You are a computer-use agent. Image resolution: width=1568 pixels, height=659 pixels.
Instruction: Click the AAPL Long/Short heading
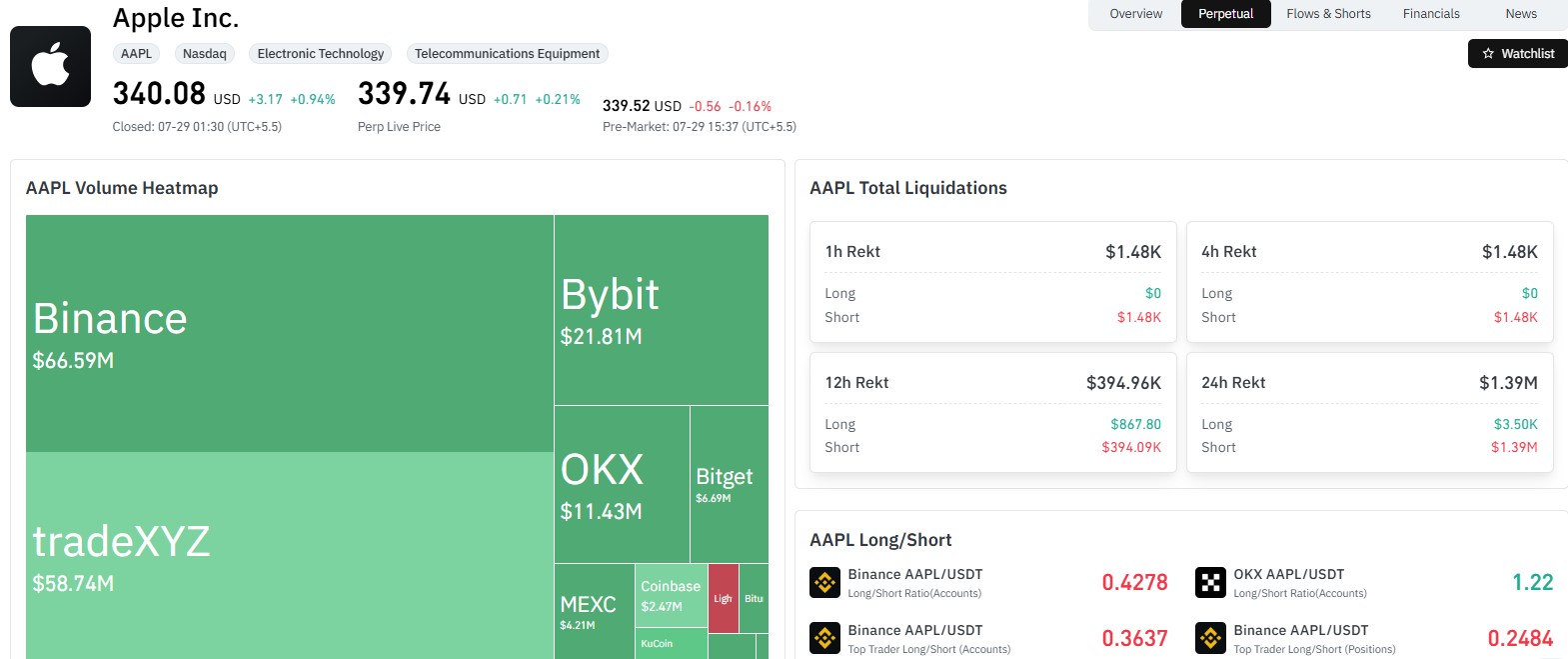pos(880,540)
